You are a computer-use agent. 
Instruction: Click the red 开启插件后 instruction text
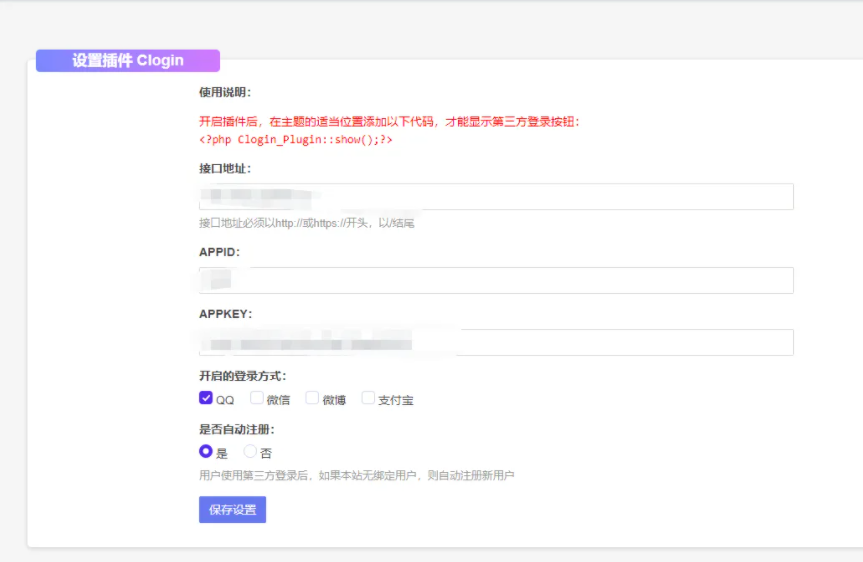pyautogui.click(x=389, y=121)
